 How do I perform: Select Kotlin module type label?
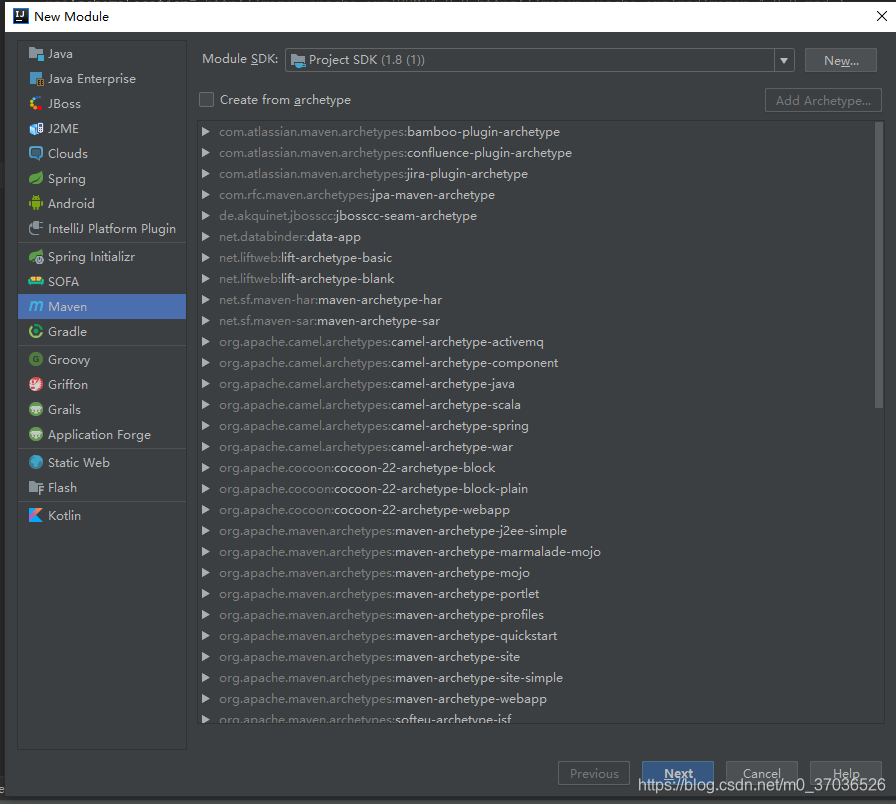coord(65,515)
